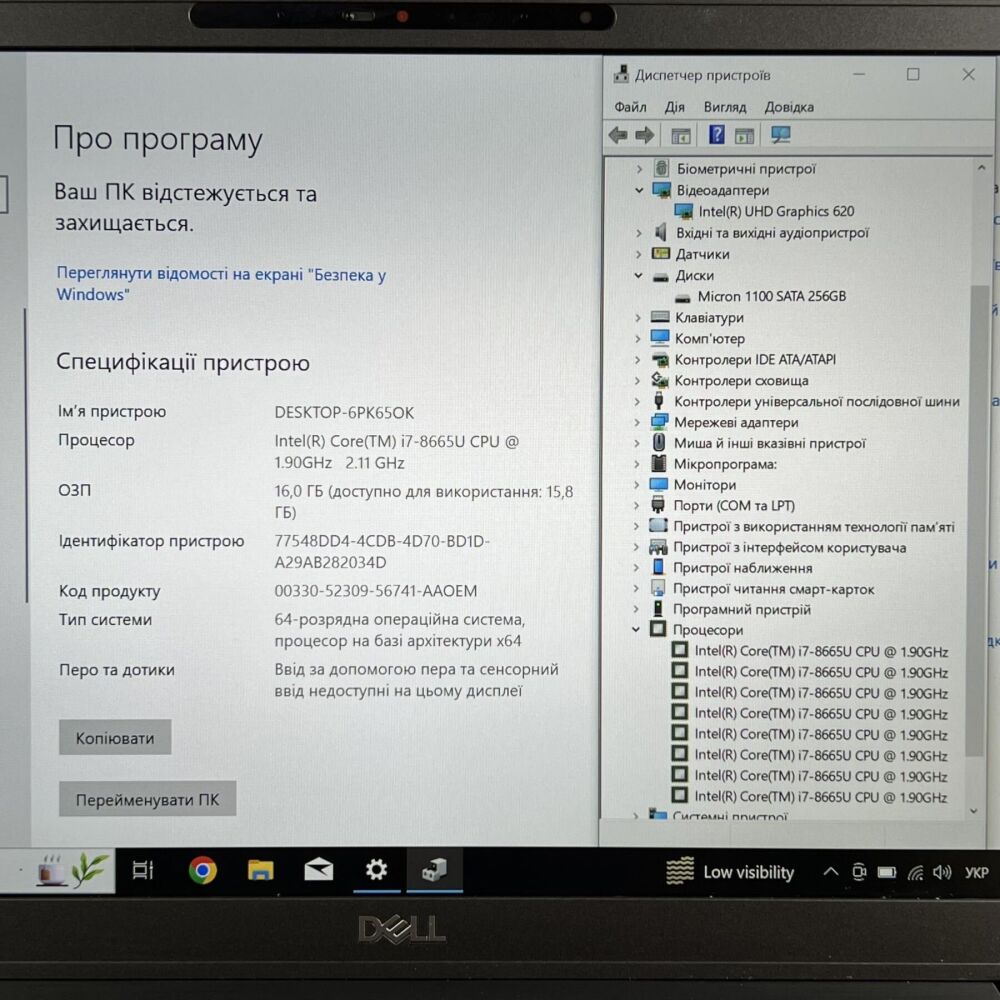Click the product code 00330-52309-56741-AAOEM
This screenshot has height=1000, width=1000.
coord(376,591)
